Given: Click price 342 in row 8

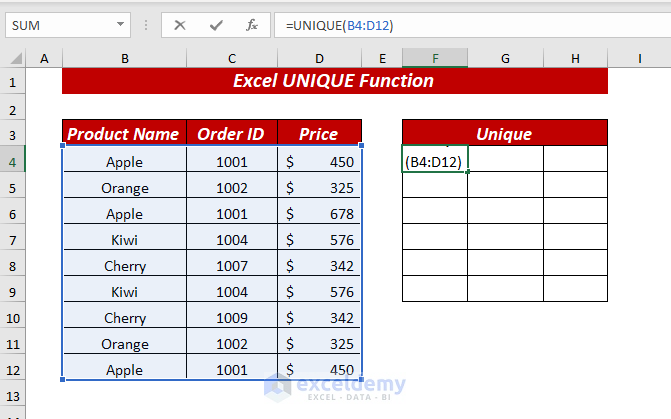Looking at the screenshot, I should (x=320, y=263).
